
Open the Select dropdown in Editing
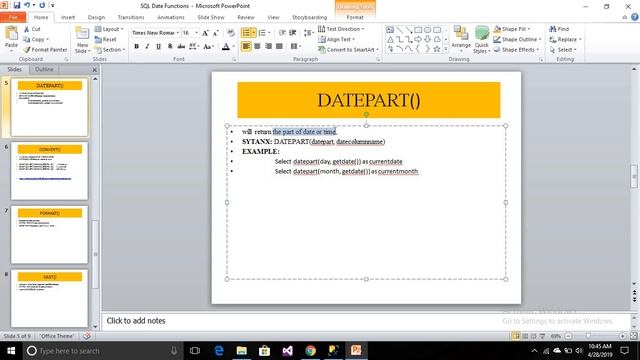pos(563,49)
